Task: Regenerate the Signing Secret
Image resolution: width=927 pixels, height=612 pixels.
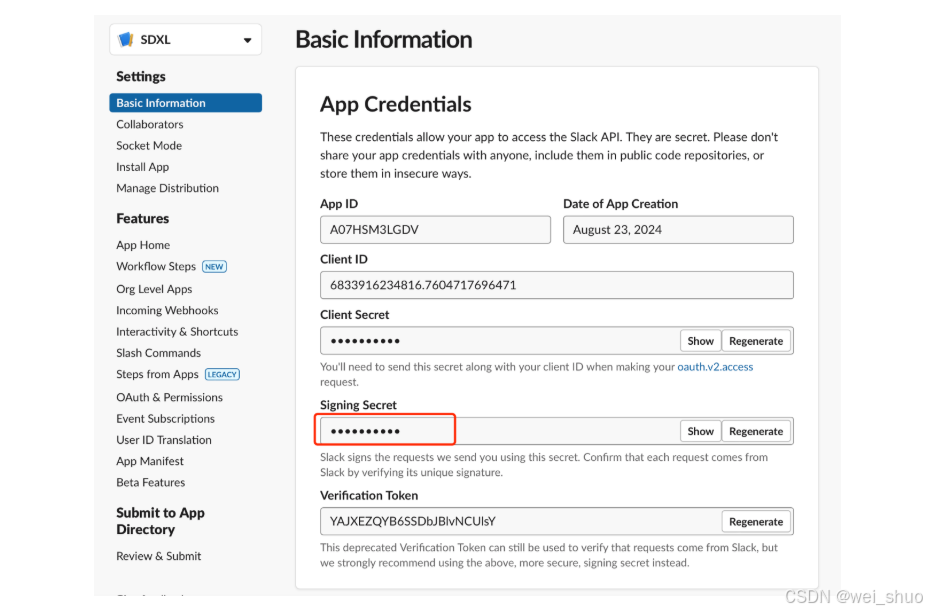Action: click(756, 432)
